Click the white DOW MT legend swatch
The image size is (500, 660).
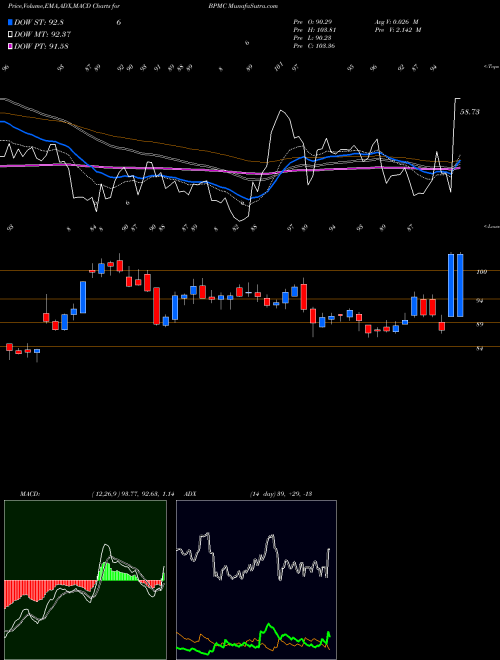(11, 35)
